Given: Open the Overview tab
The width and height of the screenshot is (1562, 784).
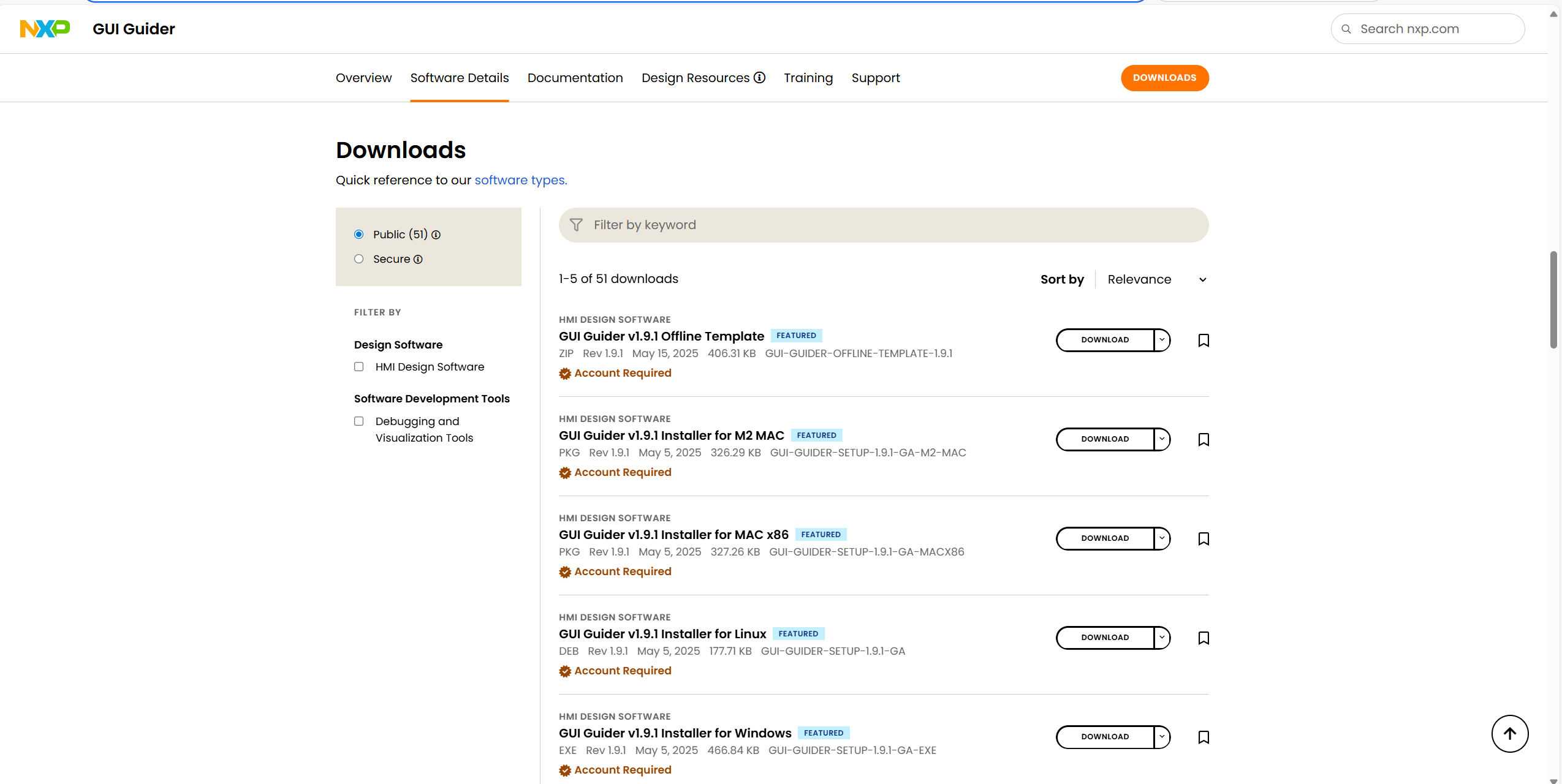Looking at the screenshot, I should 363,78.
